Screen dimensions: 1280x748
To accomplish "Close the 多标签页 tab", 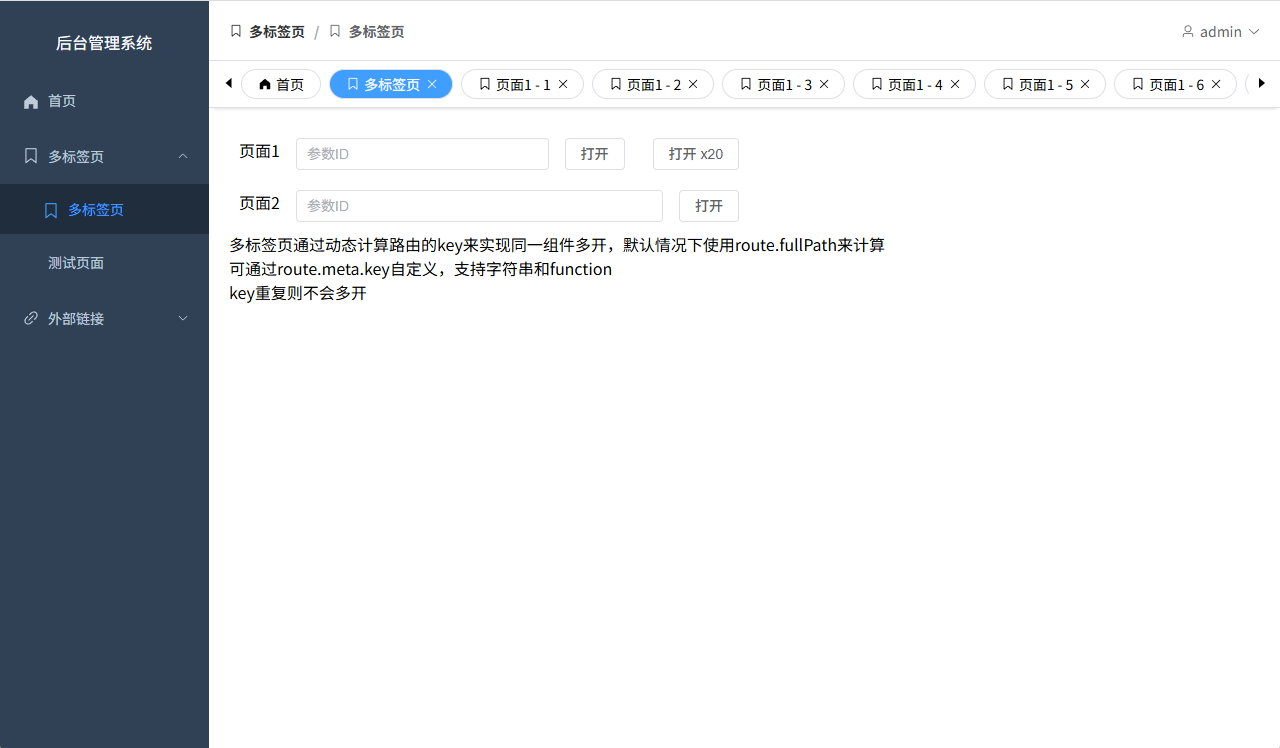I will (432, 85).
